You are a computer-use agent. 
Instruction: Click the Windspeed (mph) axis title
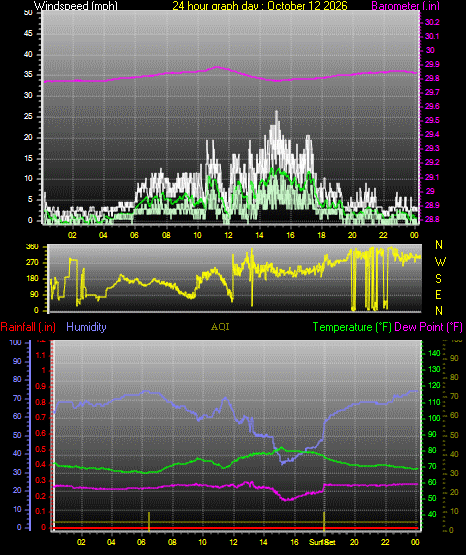click(x=75, y=6)
